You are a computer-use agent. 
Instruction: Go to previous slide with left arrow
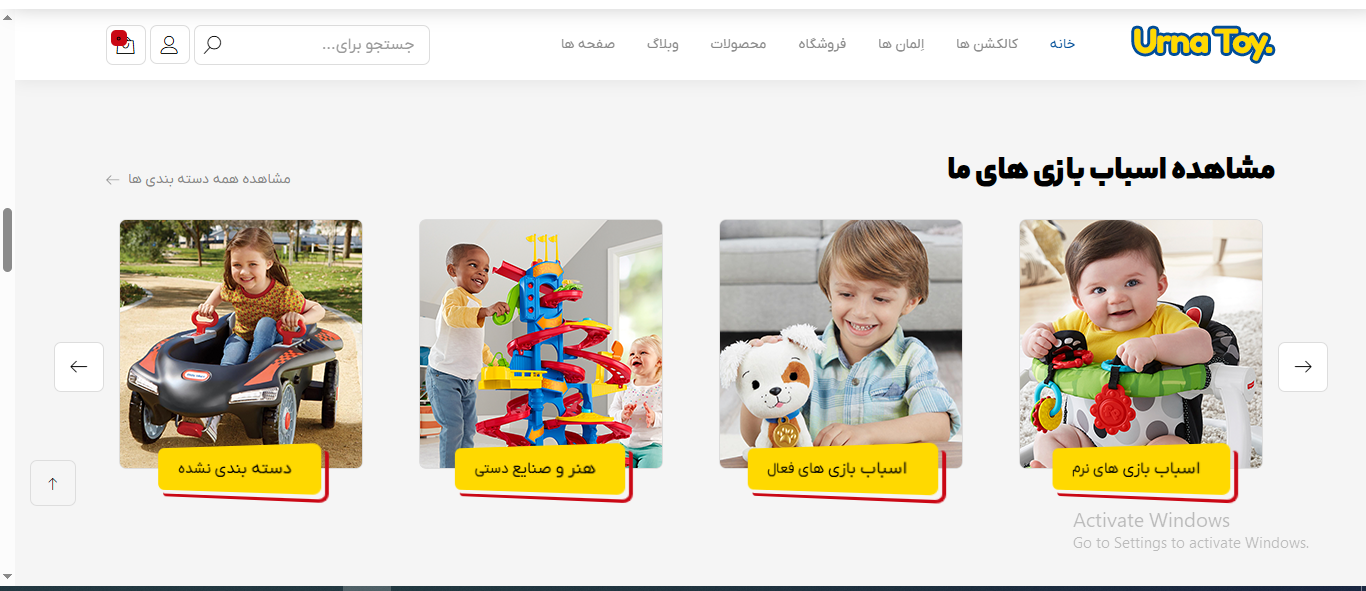[x=79, y=367]
